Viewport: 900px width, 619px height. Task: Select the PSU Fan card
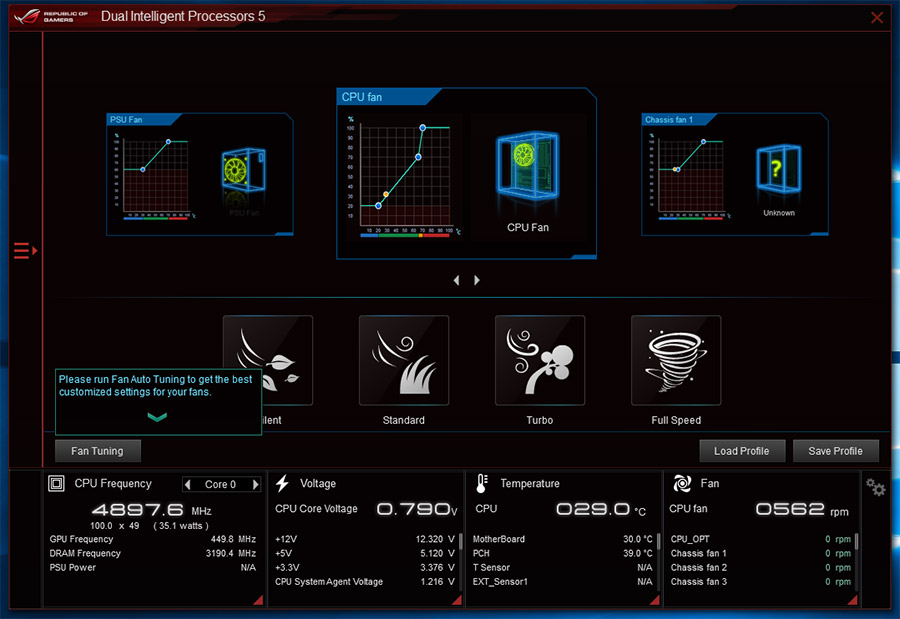click(200, 175)
